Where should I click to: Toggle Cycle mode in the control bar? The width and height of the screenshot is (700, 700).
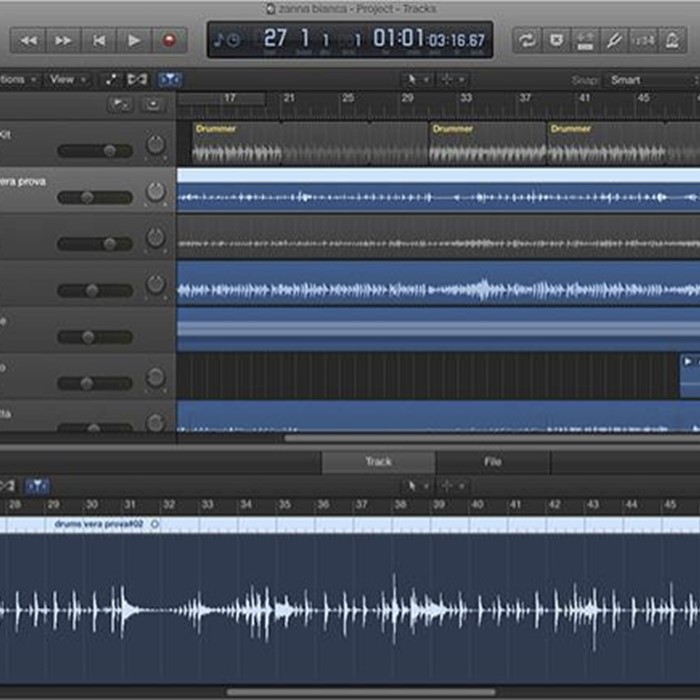[x=525, y=40]
